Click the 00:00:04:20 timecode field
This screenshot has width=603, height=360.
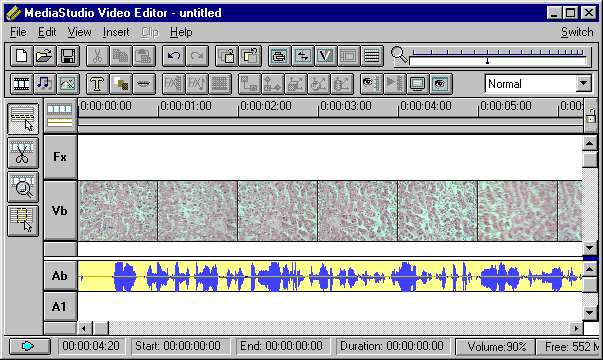click(x=91, y=346)
